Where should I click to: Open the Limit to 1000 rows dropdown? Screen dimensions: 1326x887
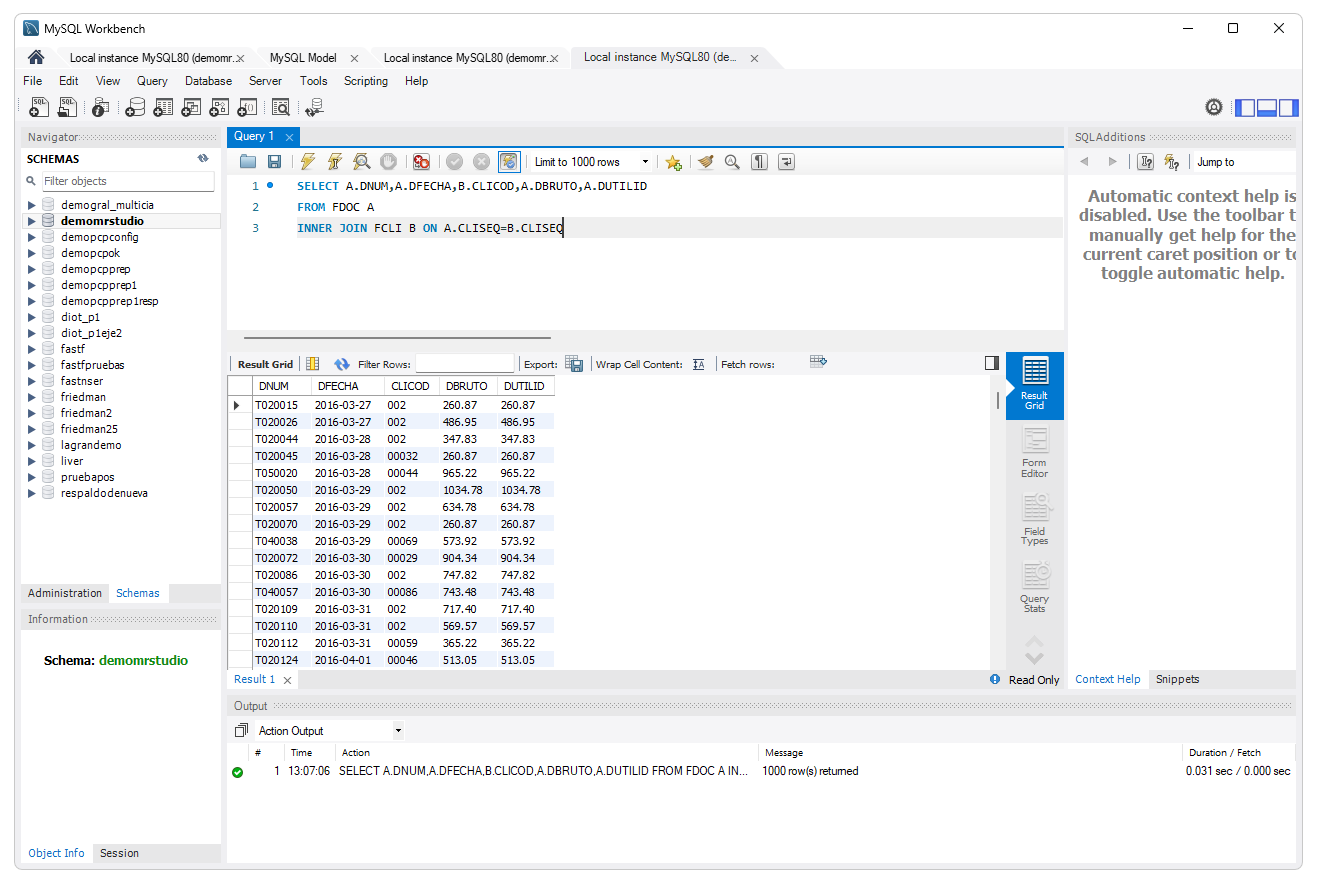click(591, 162)
